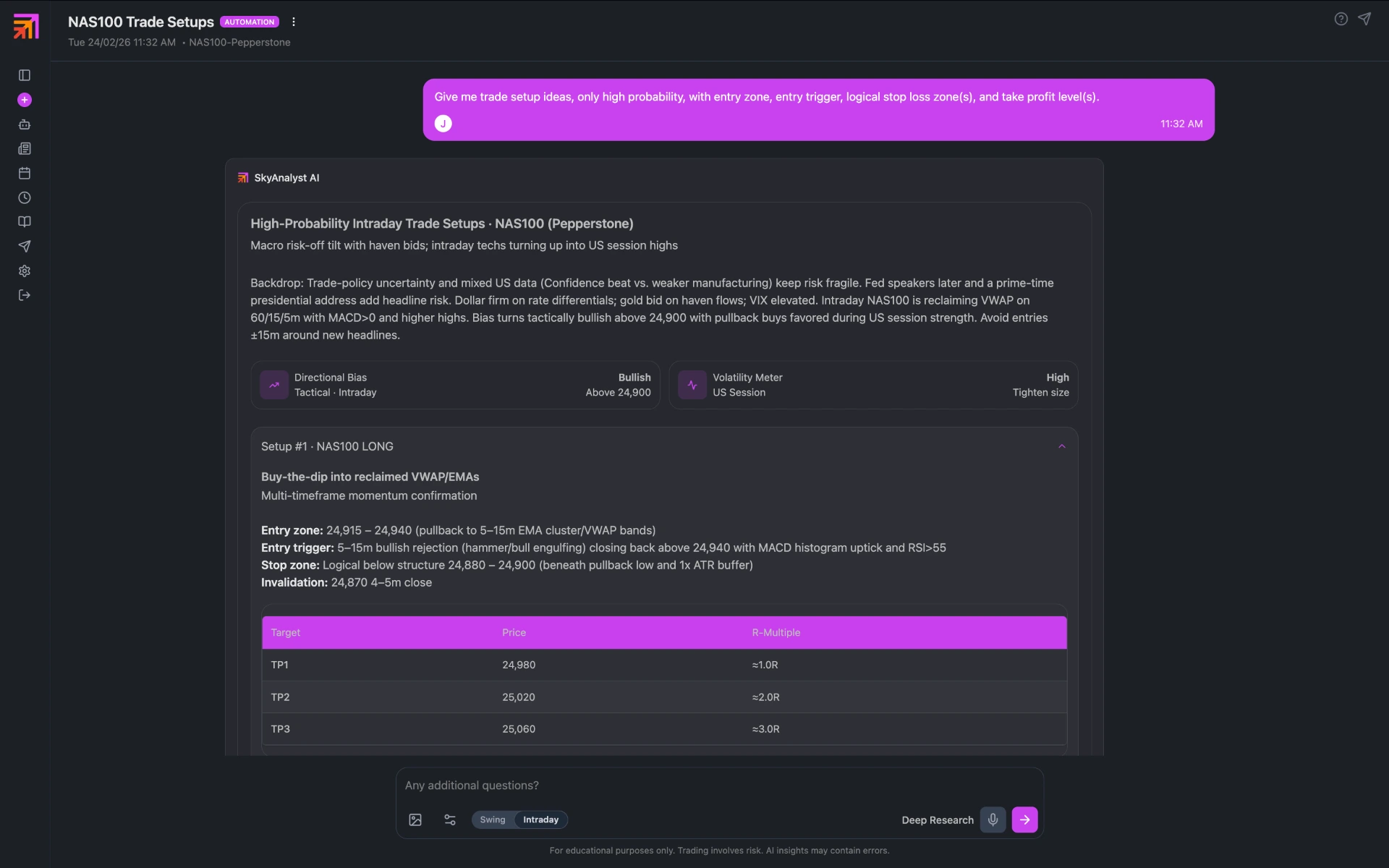Start a new chat with the plus button

coord(25,100)
